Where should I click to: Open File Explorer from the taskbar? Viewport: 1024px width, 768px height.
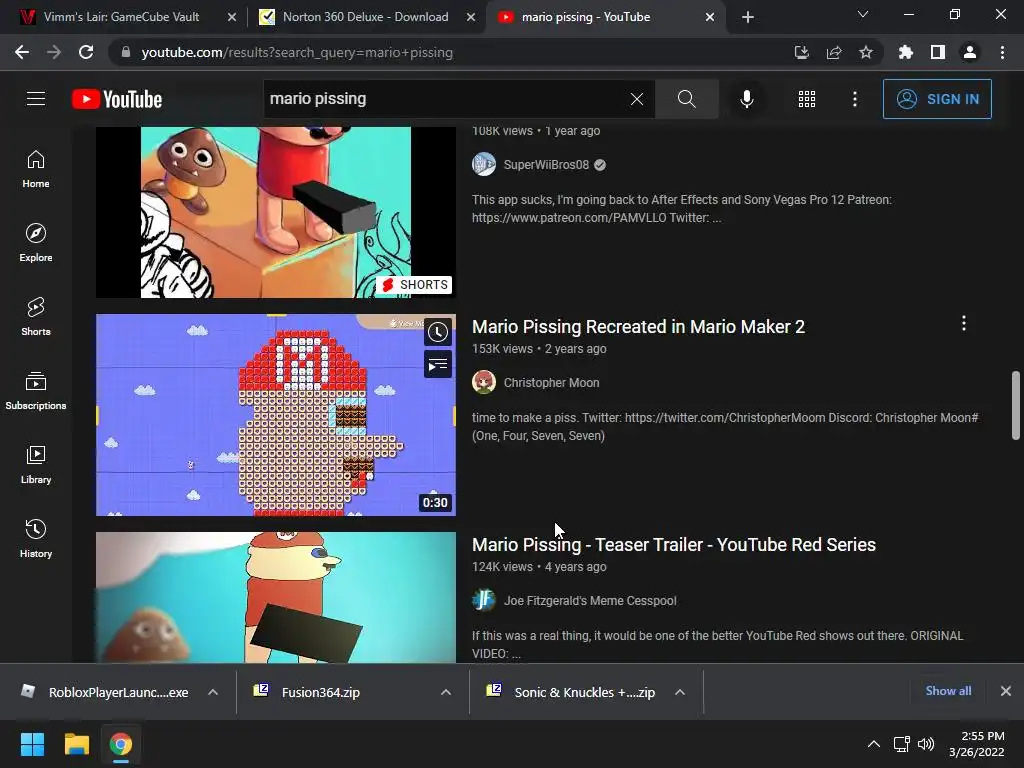[76, 744]
